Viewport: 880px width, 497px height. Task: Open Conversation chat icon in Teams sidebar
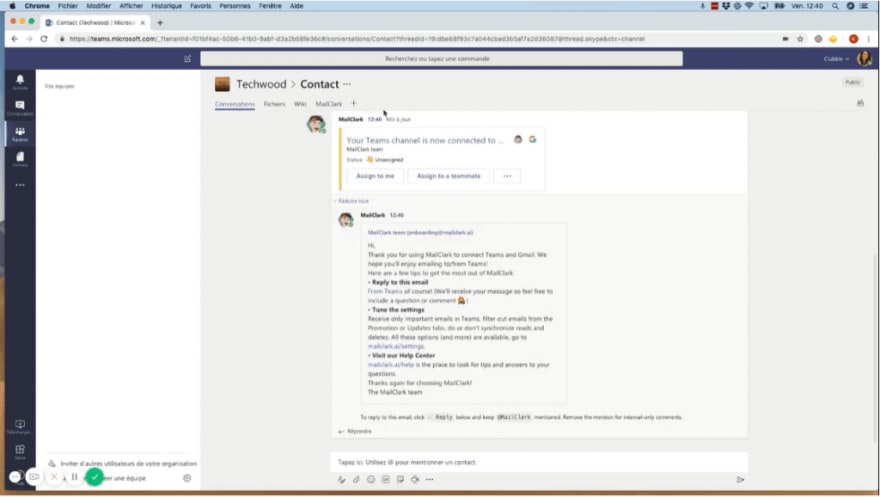coord(20,108)
